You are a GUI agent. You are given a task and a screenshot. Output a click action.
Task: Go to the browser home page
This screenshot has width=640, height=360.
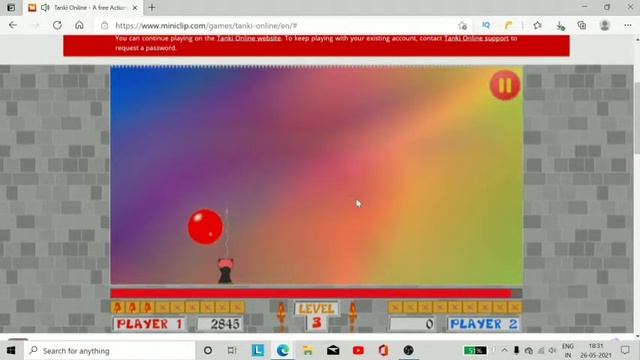(79, 25)
